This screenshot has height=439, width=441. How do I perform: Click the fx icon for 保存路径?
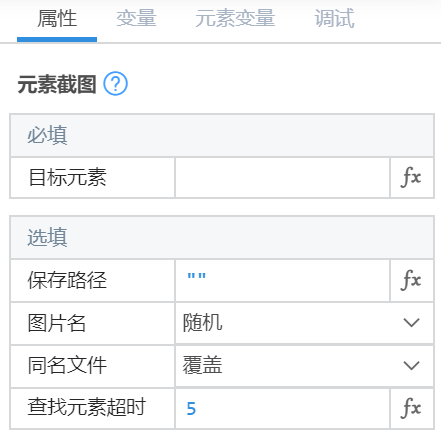(x=412, y=280)
